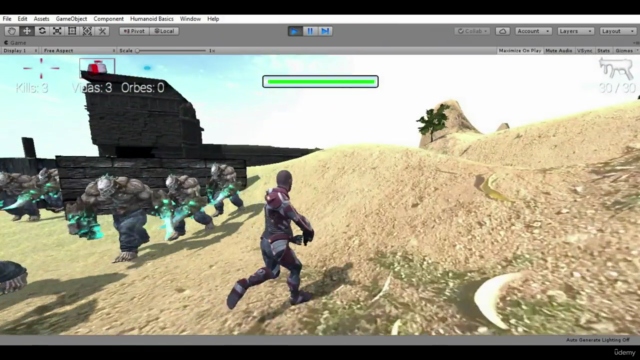Select the custom editor tools icon

click(x=102, y=31)
